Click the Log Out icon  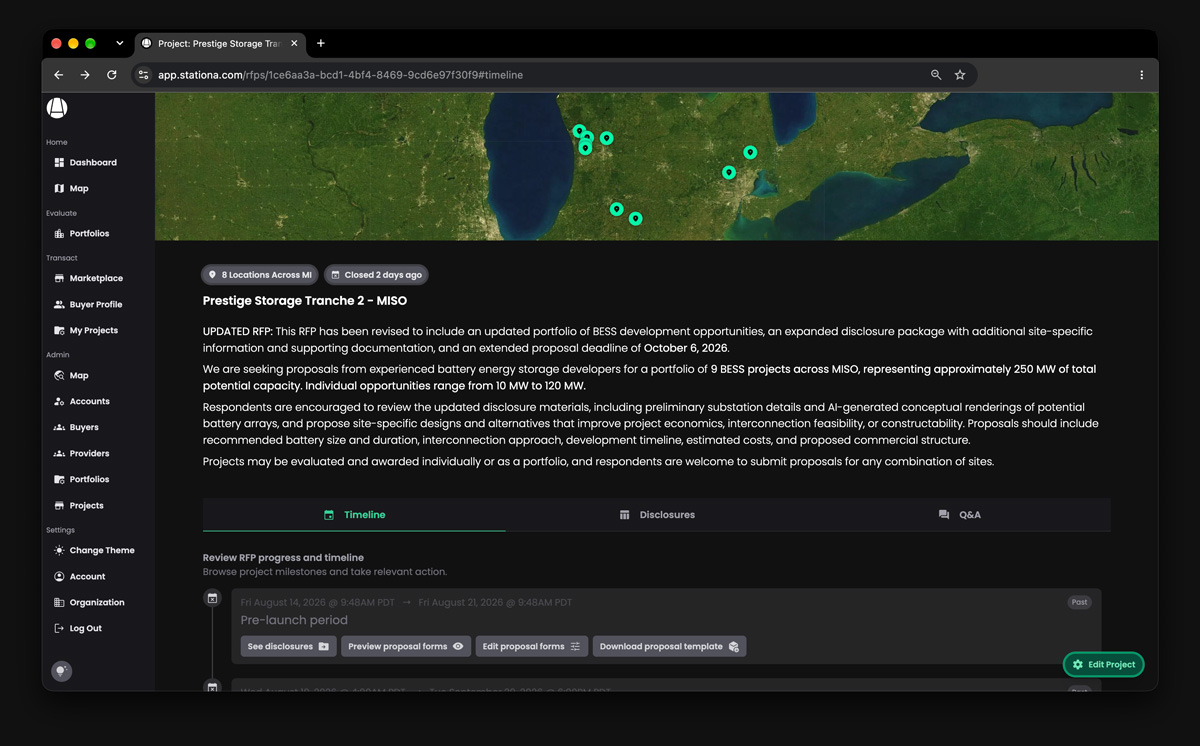coord(59,628)
